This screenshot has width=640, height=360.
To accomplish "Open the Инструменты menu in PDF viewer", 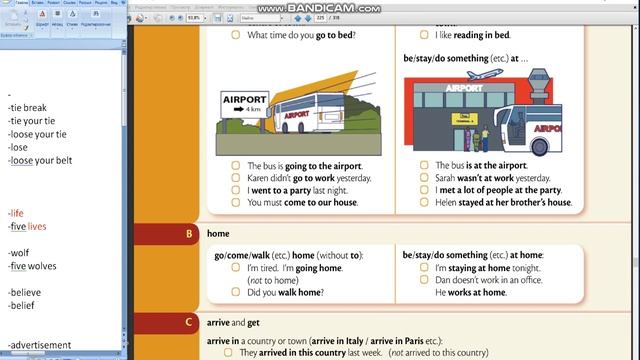I will pyautogui.click(x=231, y=7).
